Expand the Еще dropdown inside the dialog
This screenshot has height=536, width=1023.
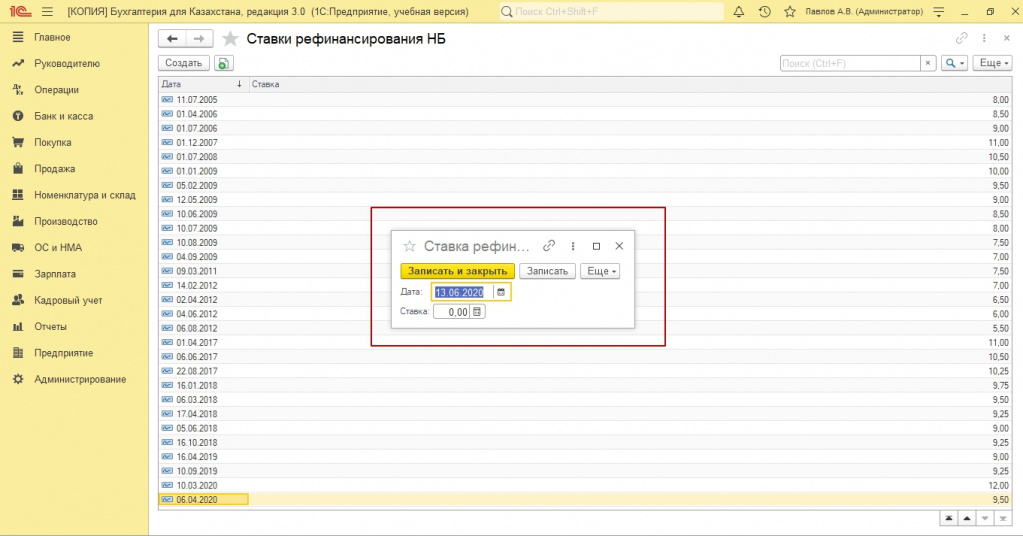click(601, 271)
